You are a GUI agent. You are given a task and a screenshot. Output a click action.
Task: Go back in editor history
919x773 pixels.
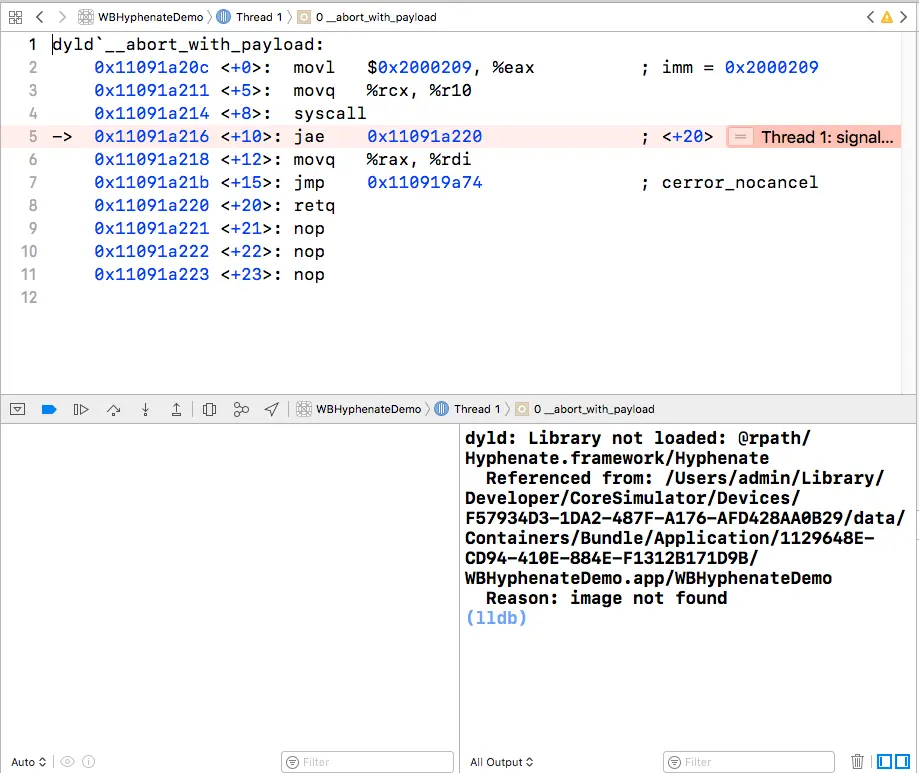39,17
